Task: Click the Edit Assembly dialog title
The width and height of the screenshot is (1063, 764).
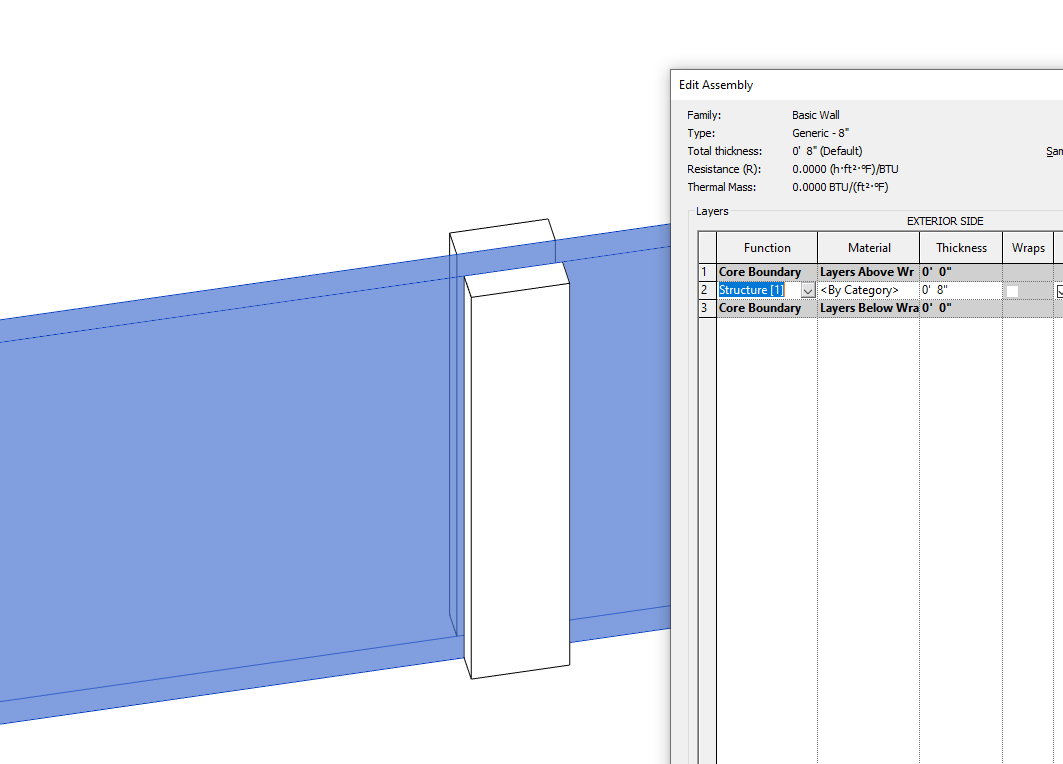Action: point(716,85)
